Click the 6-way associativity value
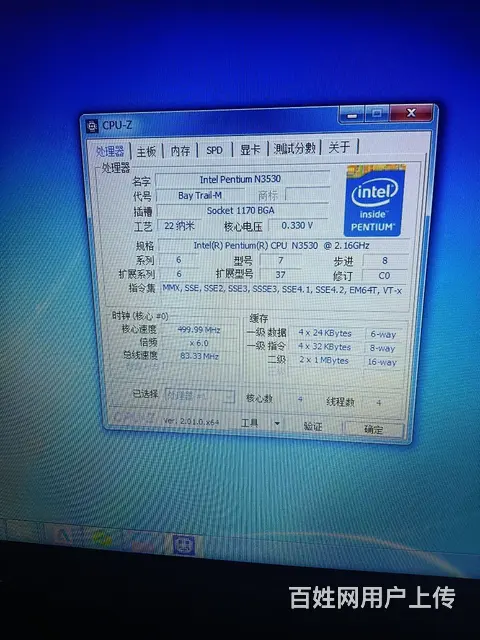 pyautogui.click(x=383, y=335)
